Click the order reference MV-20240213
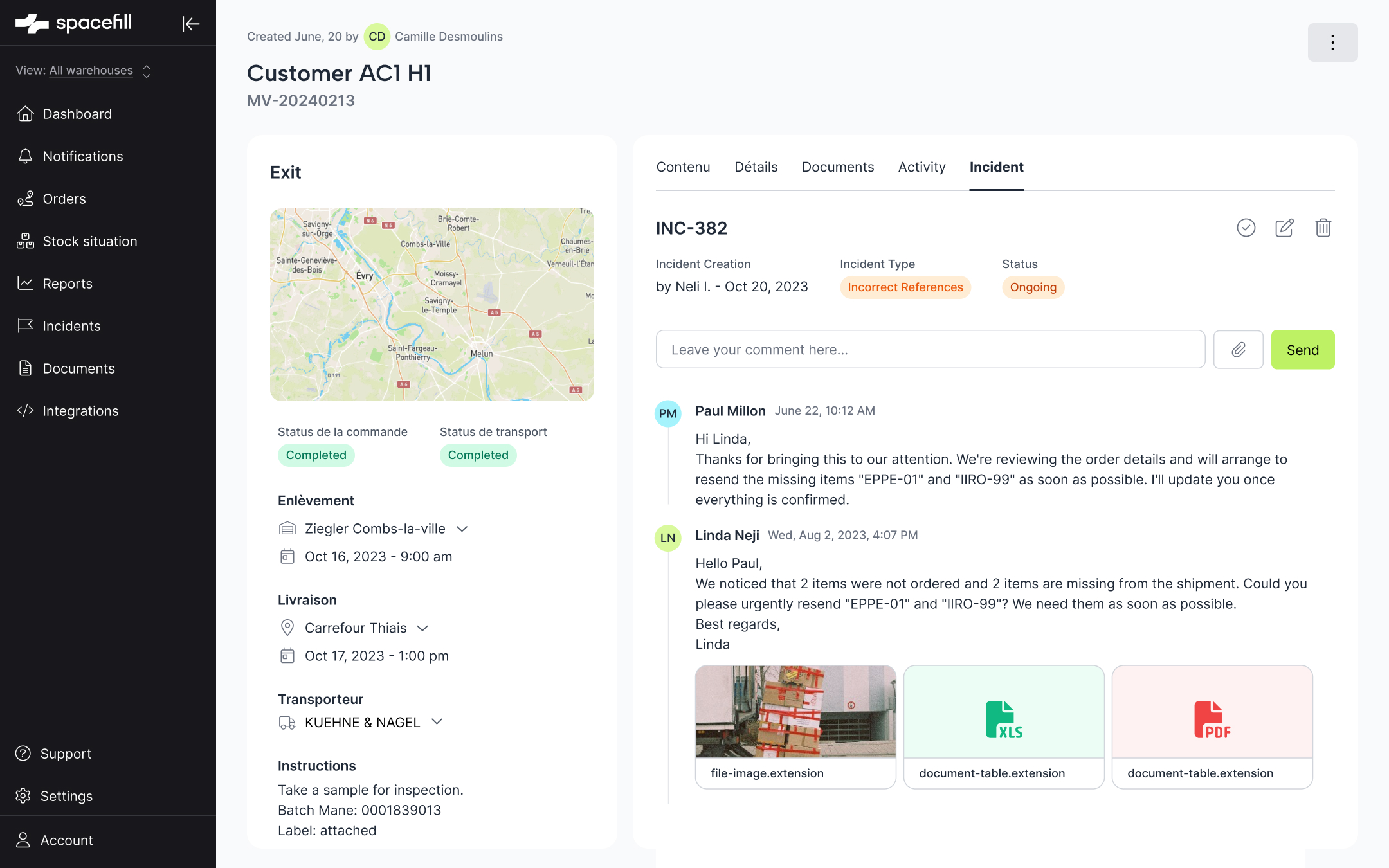1389x868 pixels. point(301,101)
